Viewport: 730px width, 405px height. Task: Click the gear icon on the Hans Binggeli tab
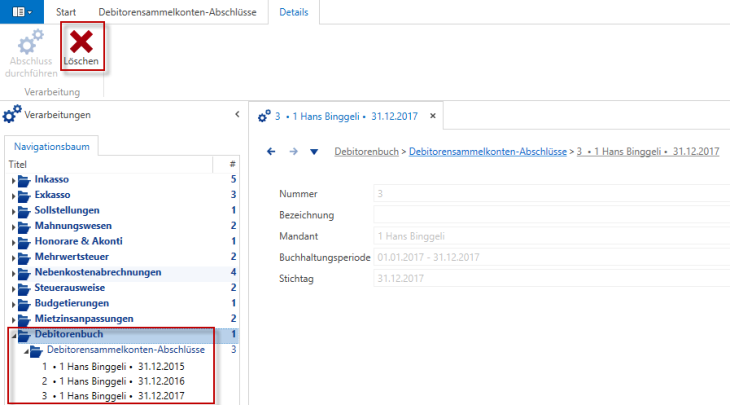coord(264,116)
